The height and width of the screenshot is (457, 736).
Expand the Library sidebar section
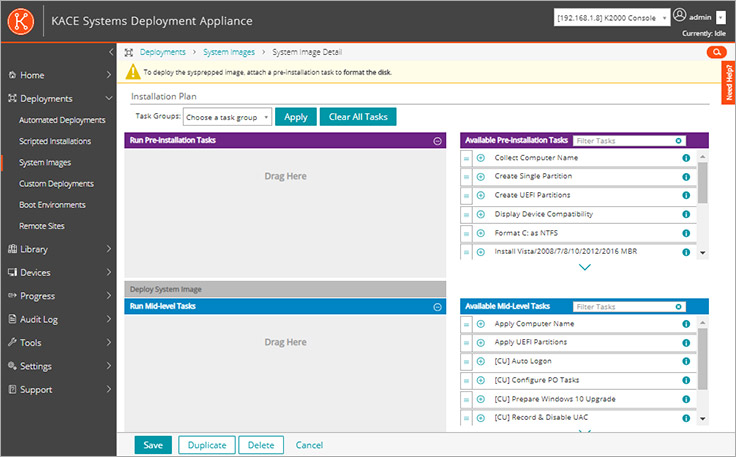coord(108,249)
